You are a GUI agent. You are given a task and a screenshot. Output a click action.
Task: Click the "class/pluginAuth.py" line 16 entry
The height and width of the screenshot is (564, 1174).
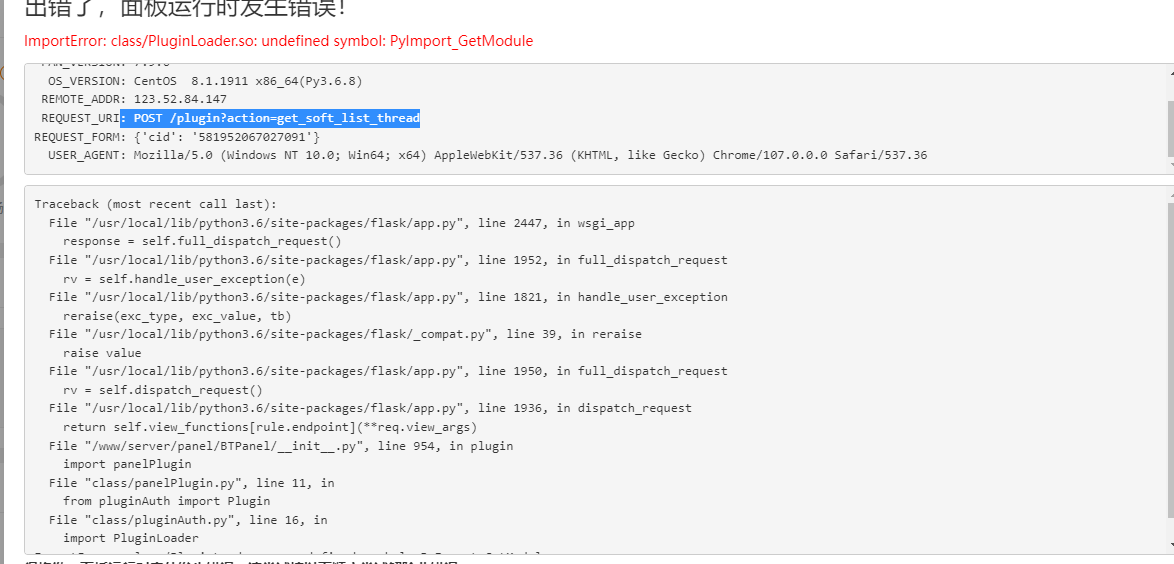(x=188, y=520)
